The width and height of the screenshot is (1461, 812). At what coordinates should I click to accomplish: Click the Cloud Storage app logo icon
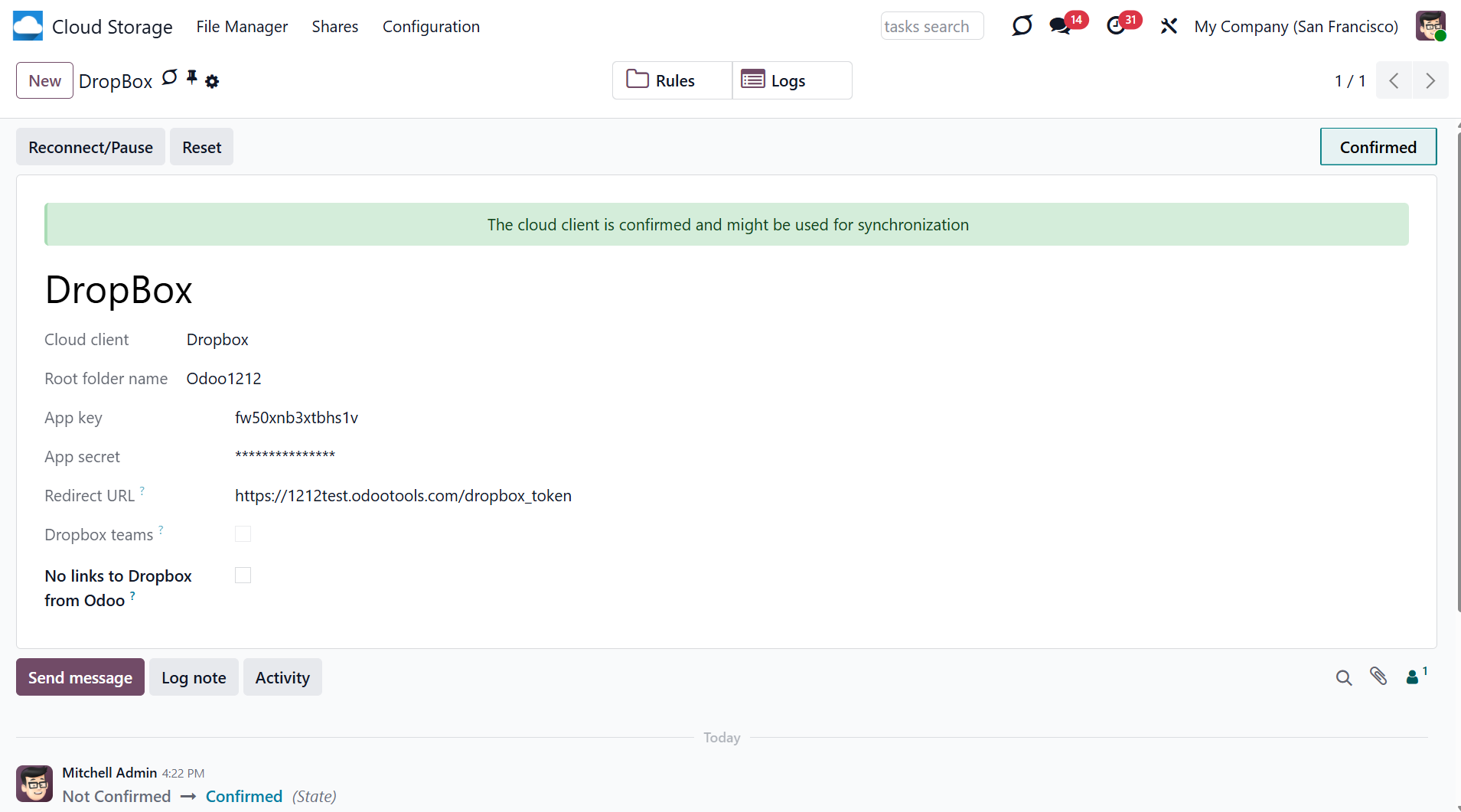coord(28,26)
